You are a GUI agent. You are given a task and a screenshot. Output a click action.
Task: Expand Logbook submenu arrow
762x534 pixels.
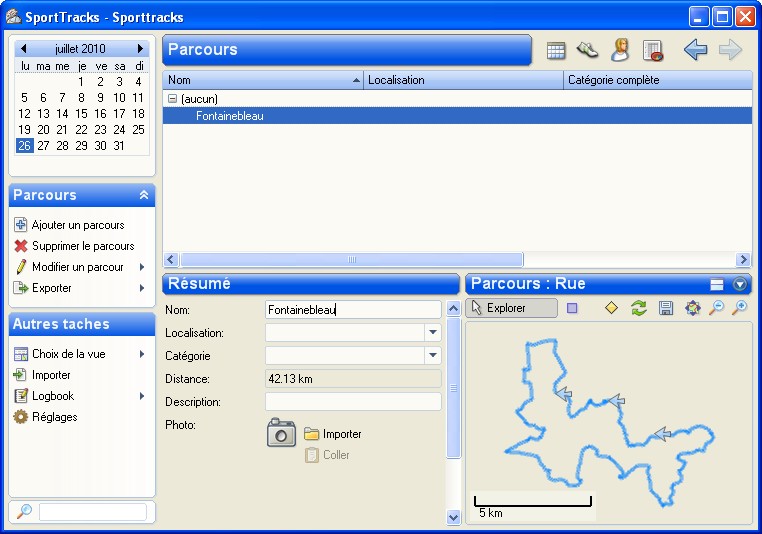coord(142,396)
